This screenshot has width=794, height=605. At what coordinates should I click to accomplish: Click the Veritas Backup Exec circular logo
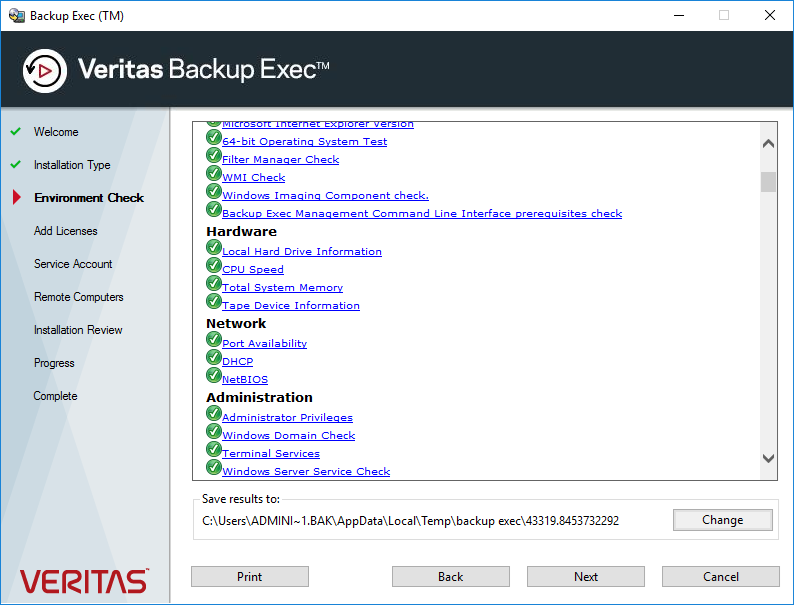45,71
